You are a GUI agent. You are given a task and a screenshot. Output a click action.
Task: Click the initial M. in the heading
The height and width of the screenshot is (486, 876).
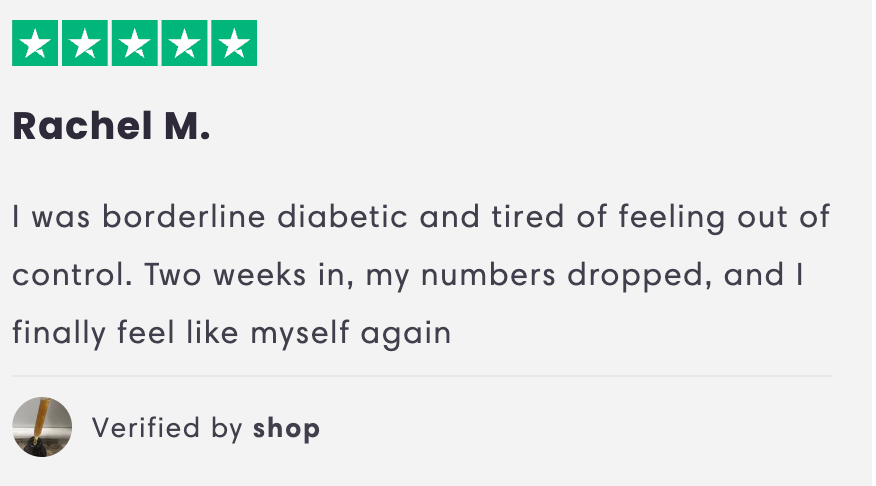(187, 126)
